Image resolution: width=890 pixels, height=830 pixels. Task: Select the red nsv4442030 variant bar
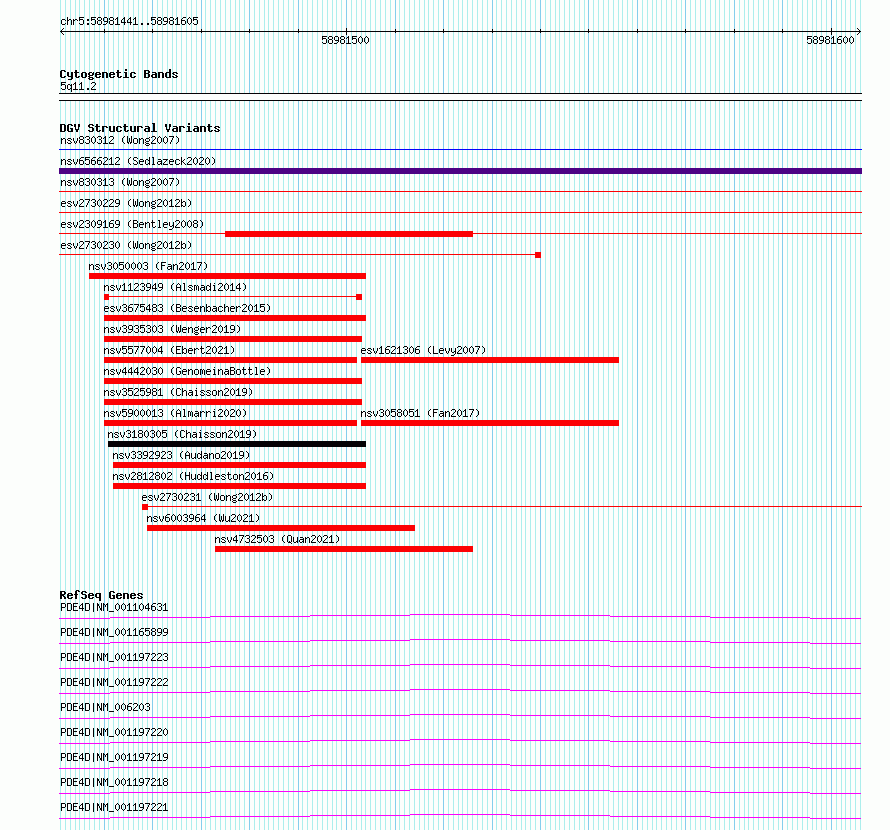(x=233, y=381)
